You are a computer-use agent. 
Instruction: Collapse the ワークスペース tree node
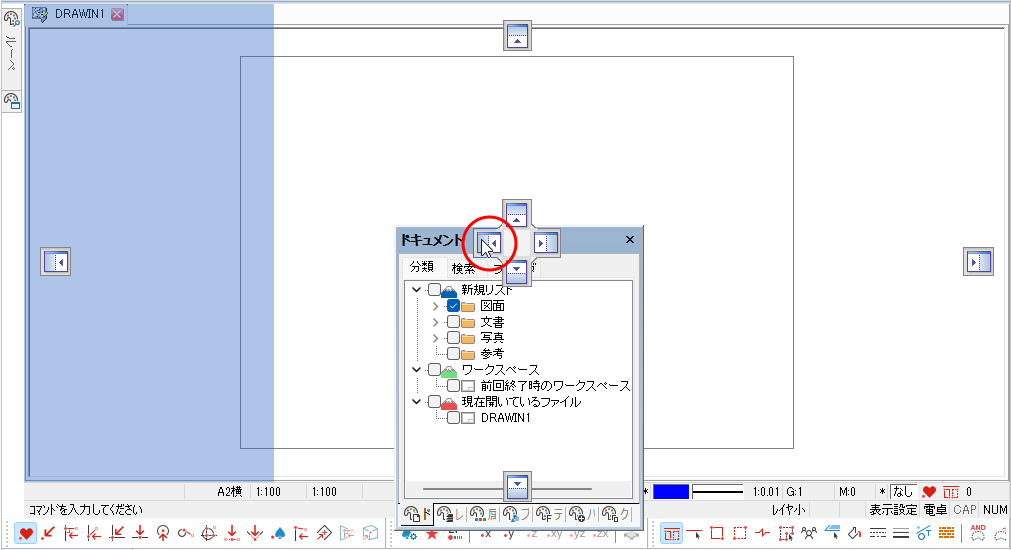[417, 370]
